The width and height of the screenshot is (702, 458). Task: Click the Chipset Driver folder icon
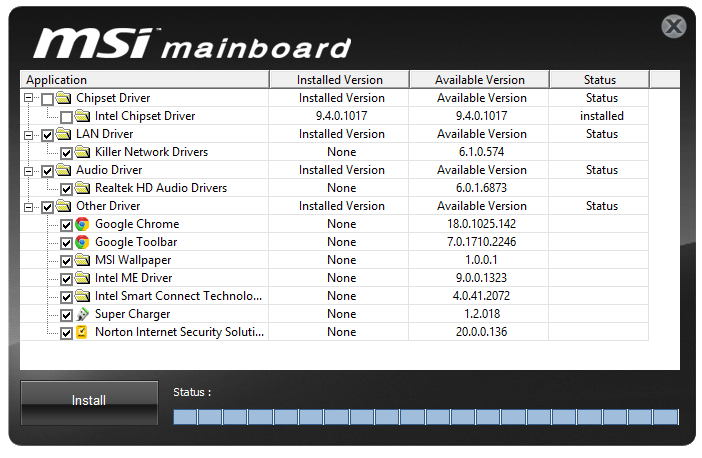(x=64, y=98)
